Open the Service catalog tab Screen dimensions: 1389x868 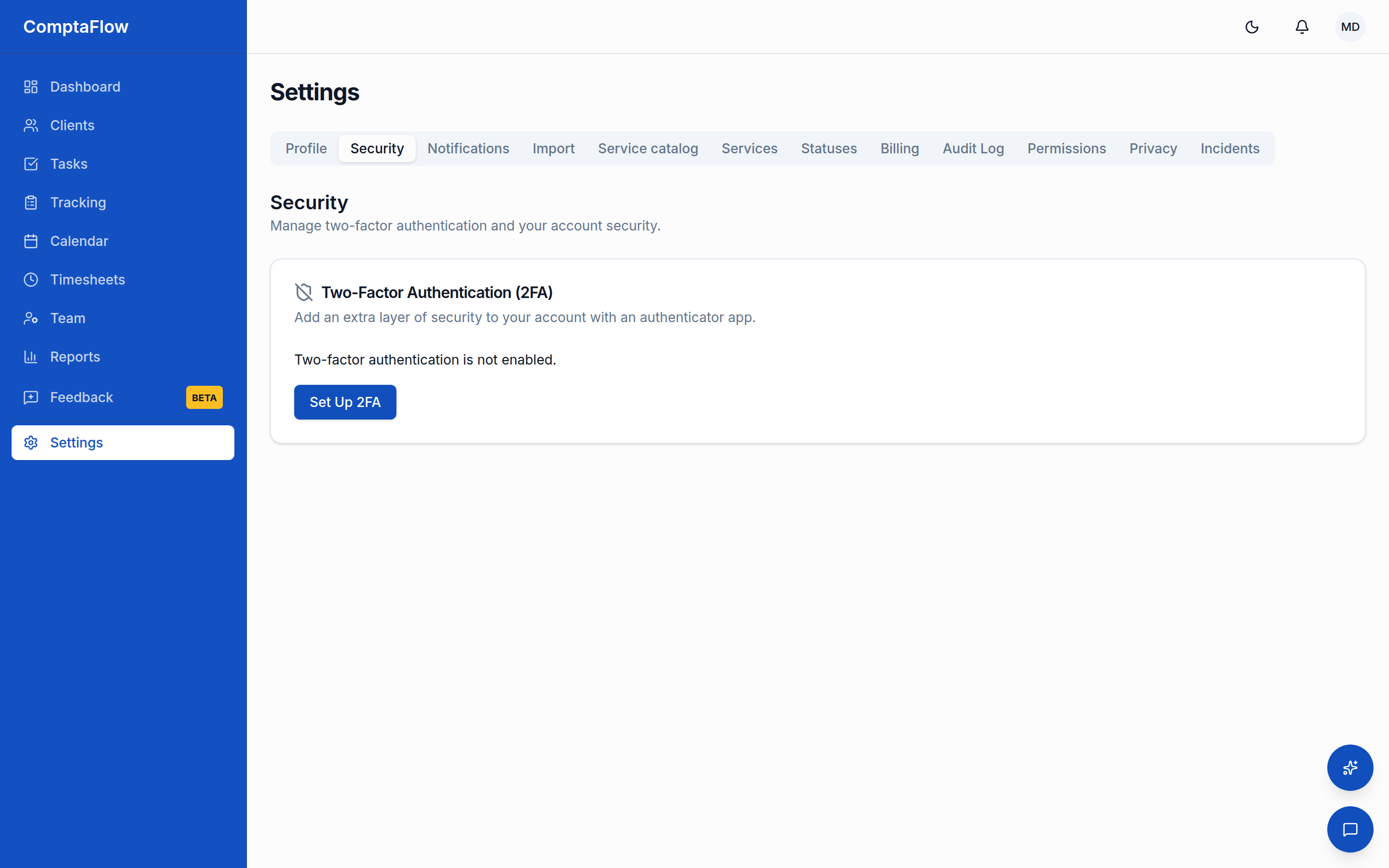click(648, 149)
